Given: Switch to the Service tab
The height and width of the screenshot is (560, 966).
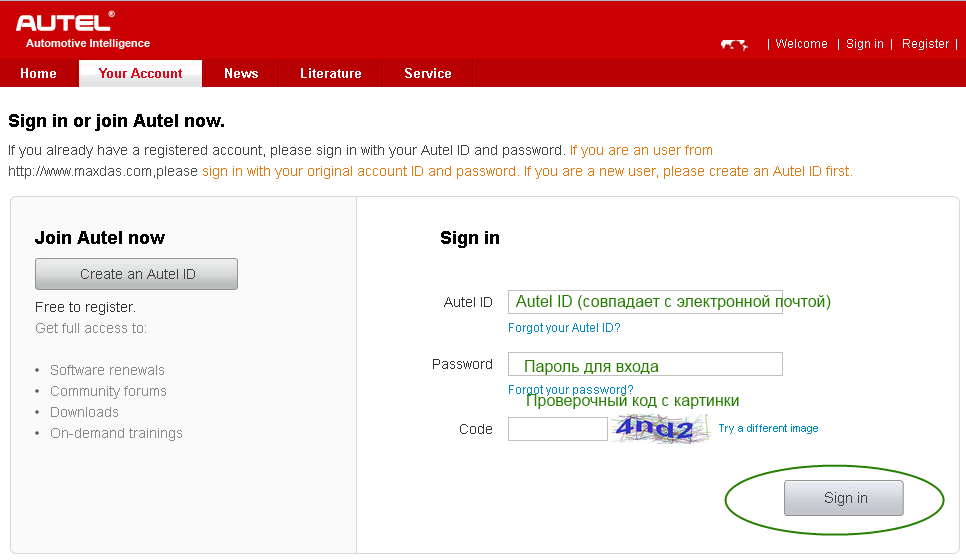Looking at the screenshot, I should click(428, 73).
